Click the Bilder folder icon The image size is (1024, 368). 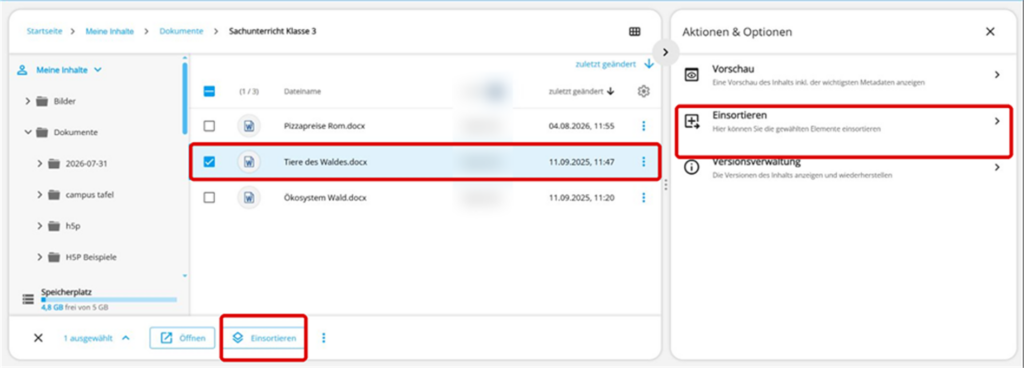(42, 101)
